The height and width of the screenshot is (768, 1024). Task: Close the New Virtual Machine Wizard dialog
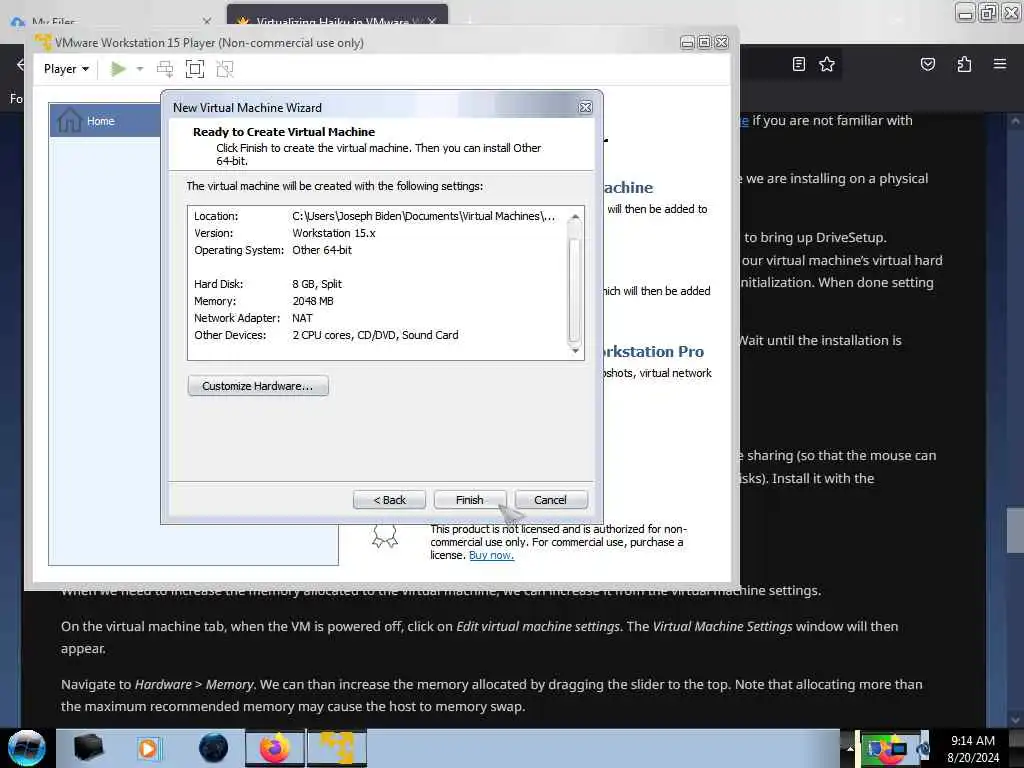(x=586, y=108)
